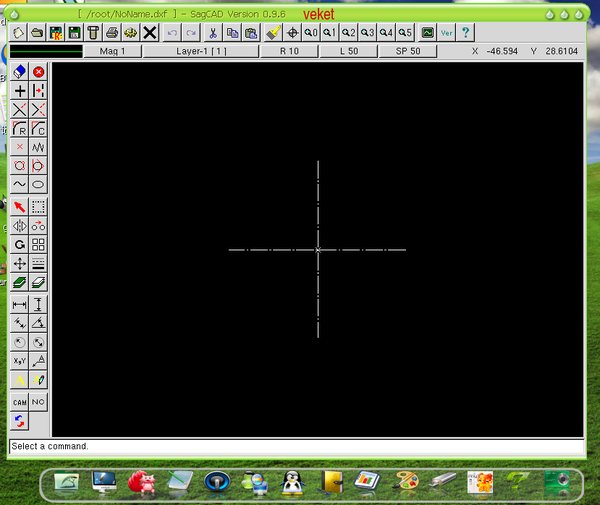
Task: Select zoom preset Q4
Action: pos(386,33)
